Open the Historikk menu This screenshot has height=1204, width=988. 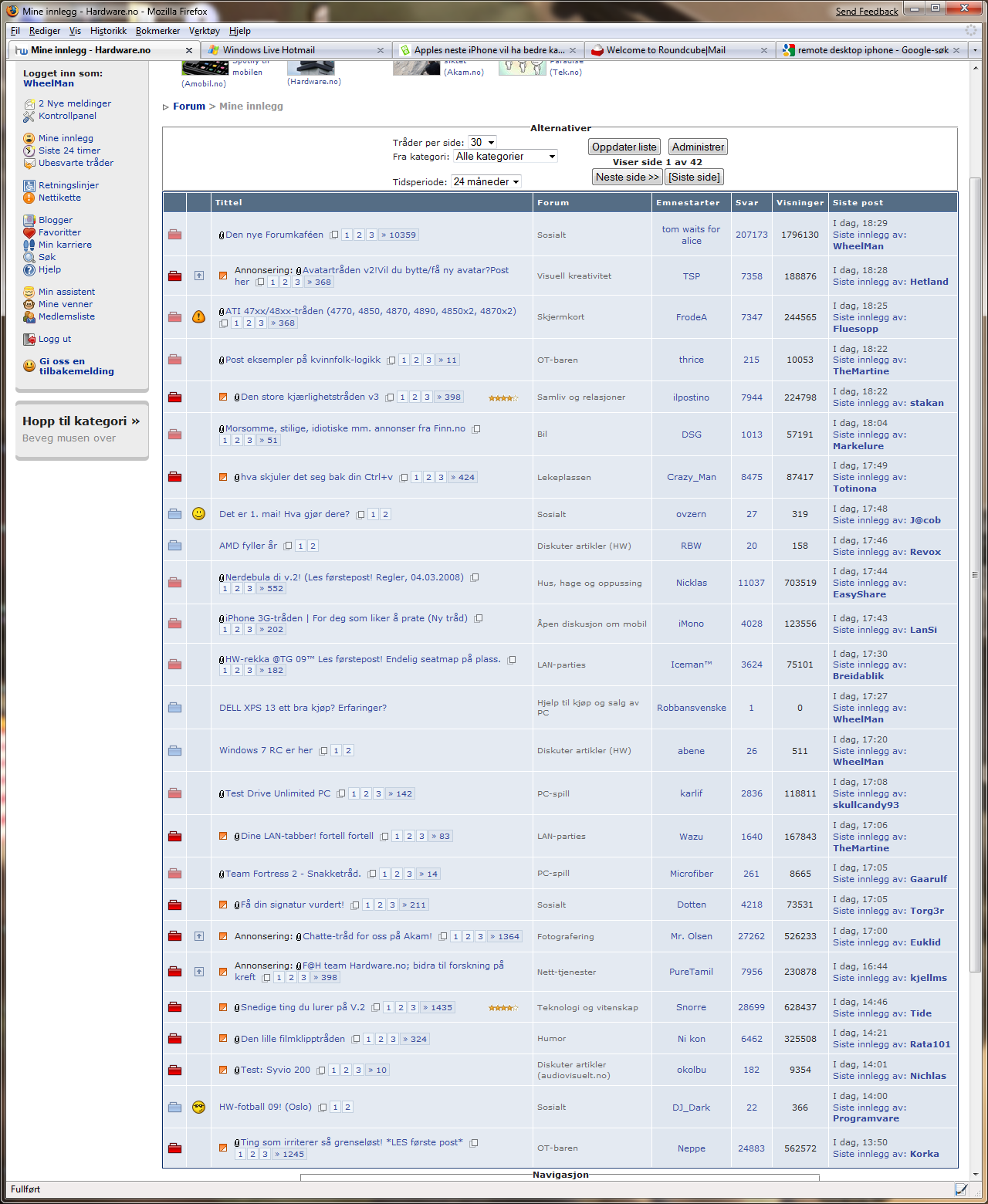pos(108,31)
